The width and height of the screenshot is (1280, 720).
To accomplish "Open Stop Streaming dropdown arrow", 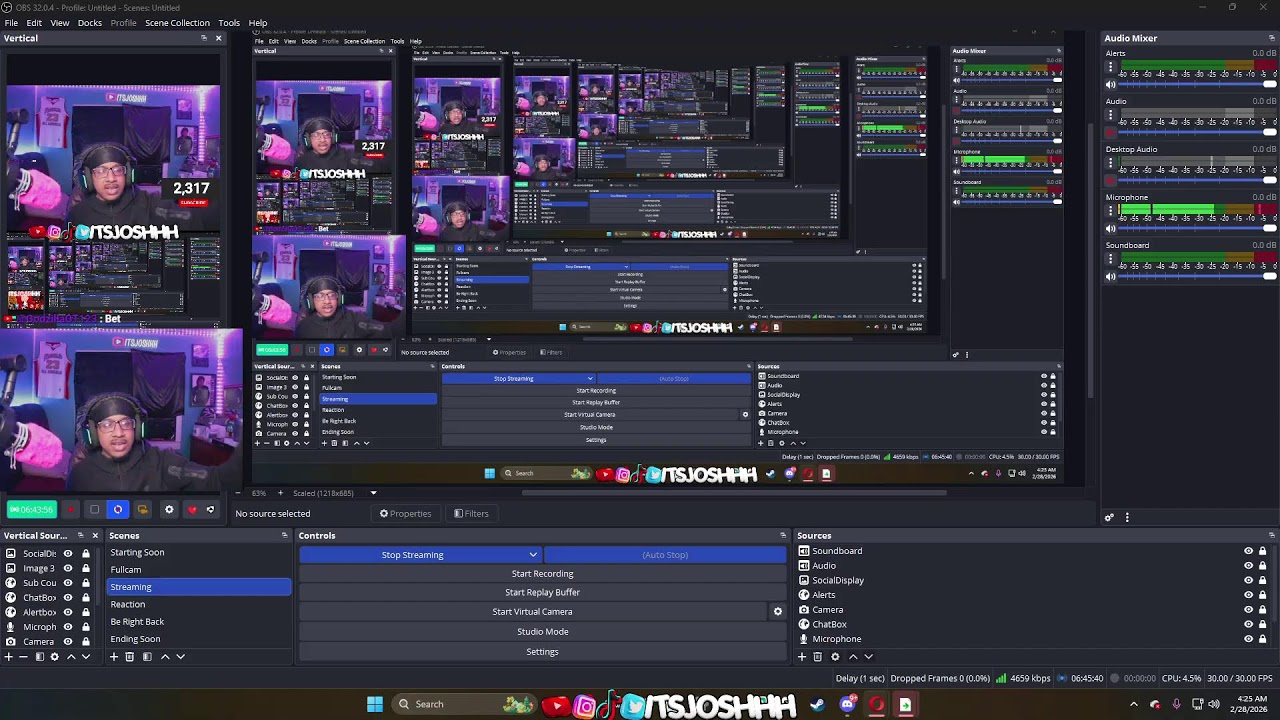I will [533, 555].
